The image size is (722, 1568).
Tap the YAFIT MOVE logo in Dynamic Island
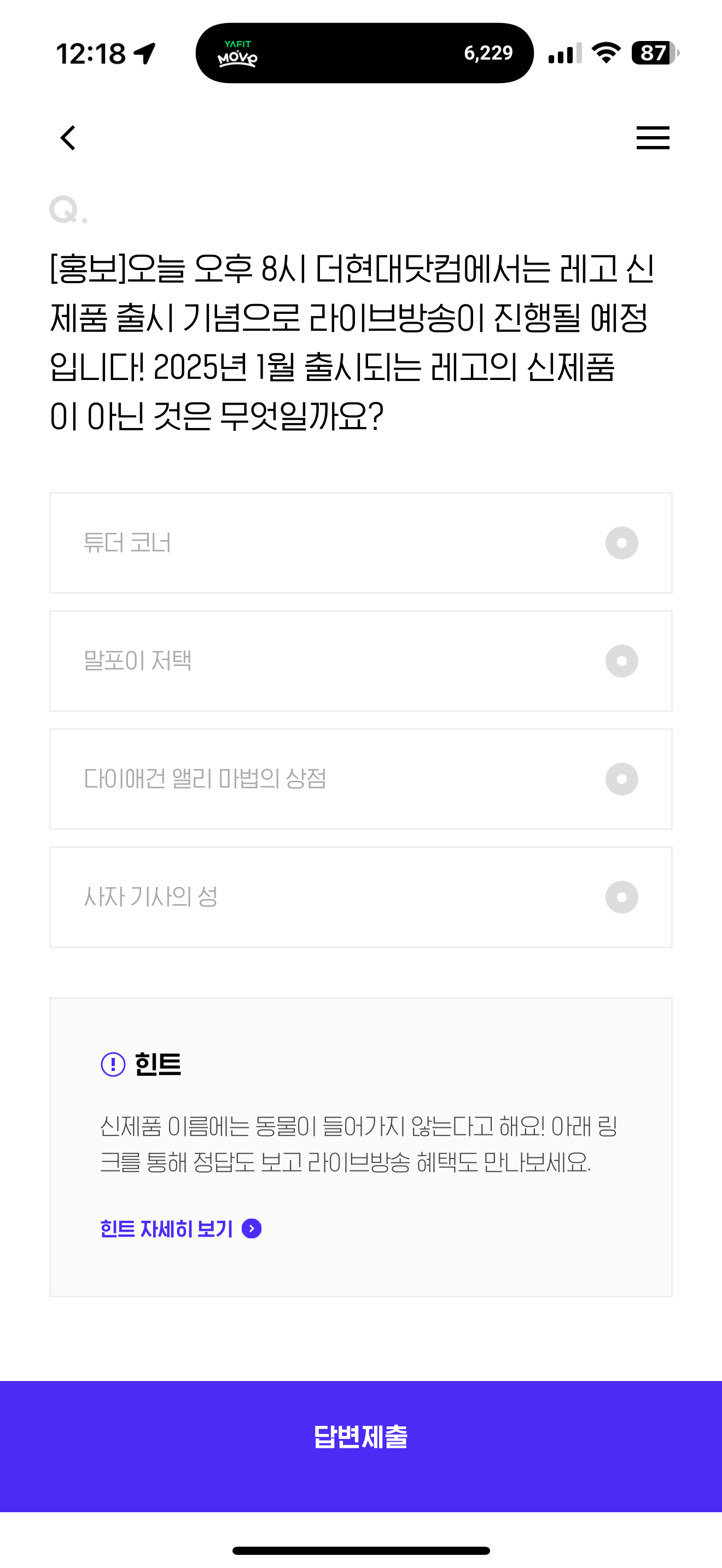[237, 54]
